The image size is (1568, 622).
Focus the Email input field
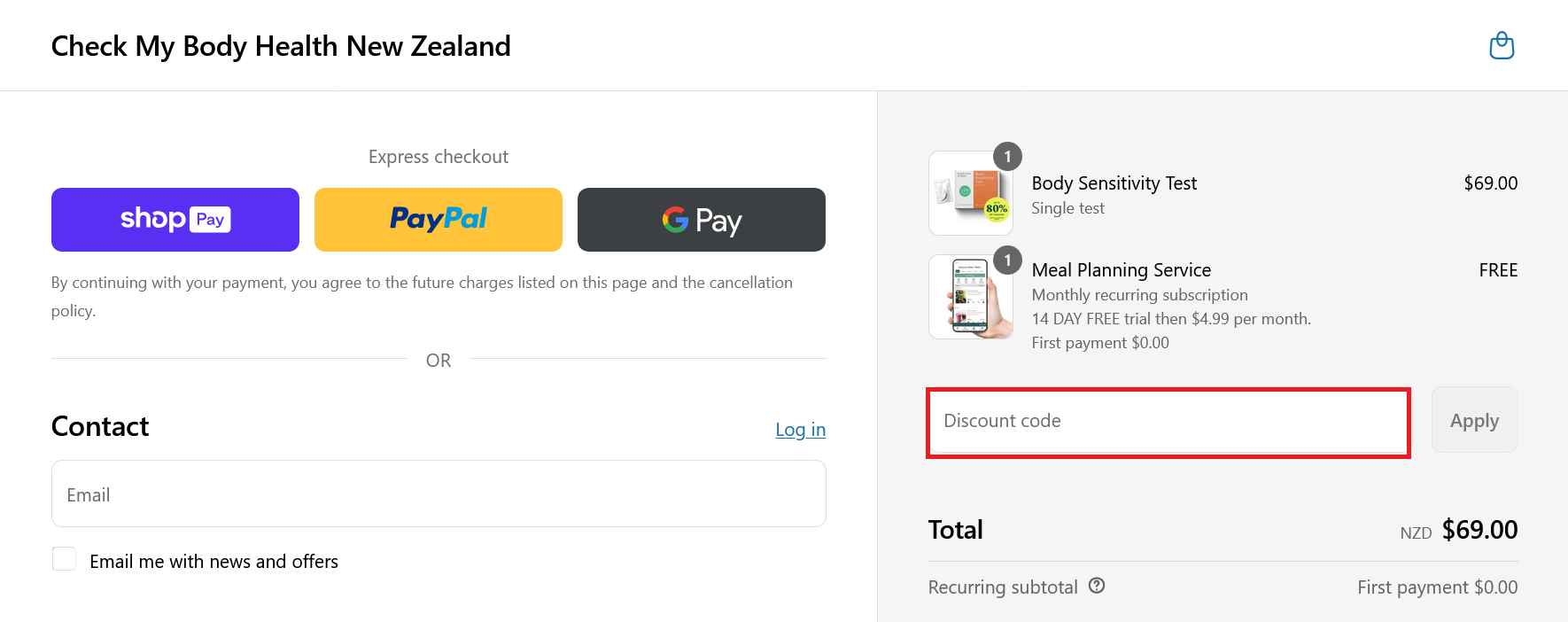tap(439, 494)
